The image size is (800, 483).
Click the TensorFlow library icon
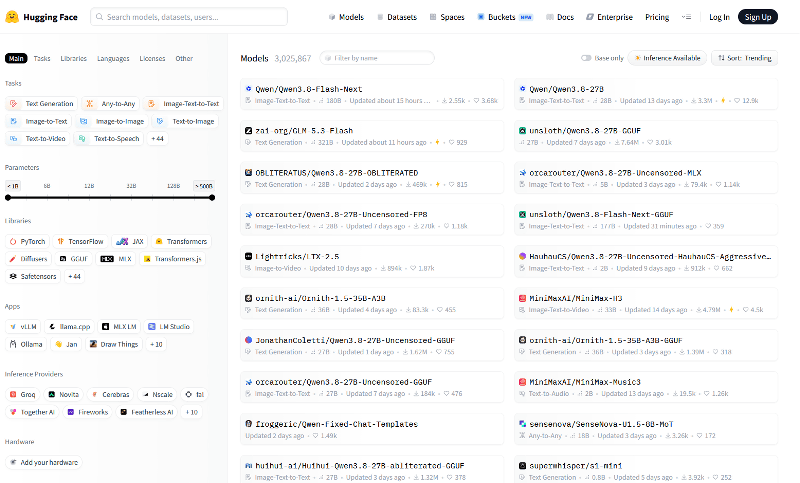[61, 241]
